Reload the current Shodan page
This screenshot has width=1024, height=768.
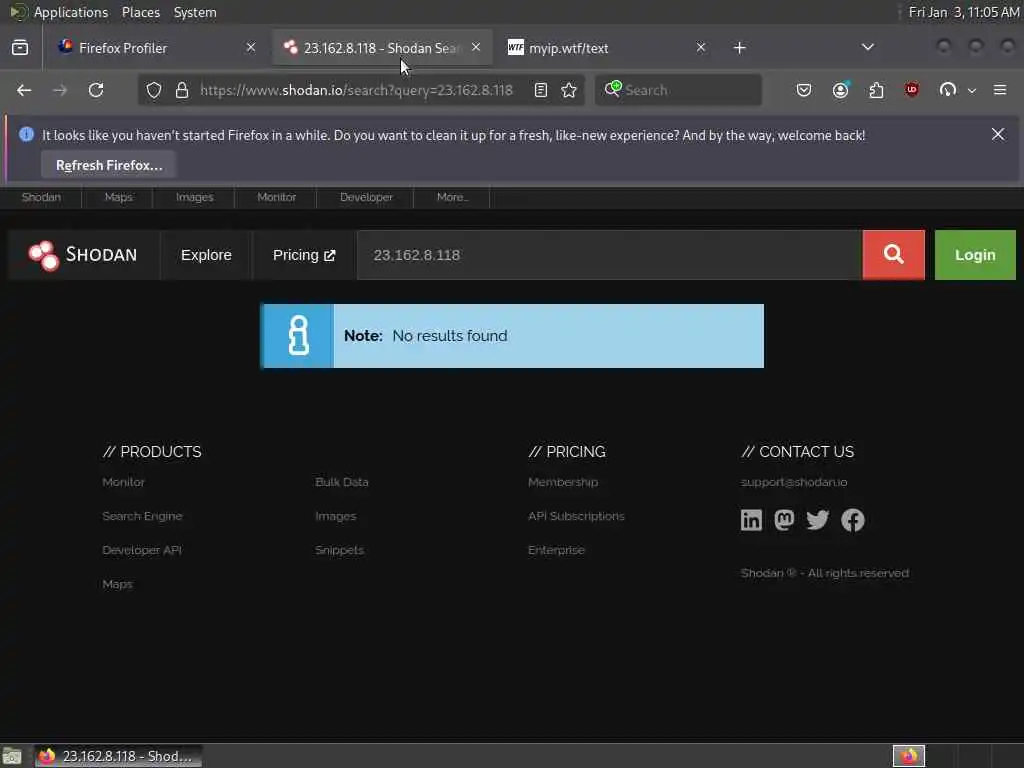[x=96, y=90]
